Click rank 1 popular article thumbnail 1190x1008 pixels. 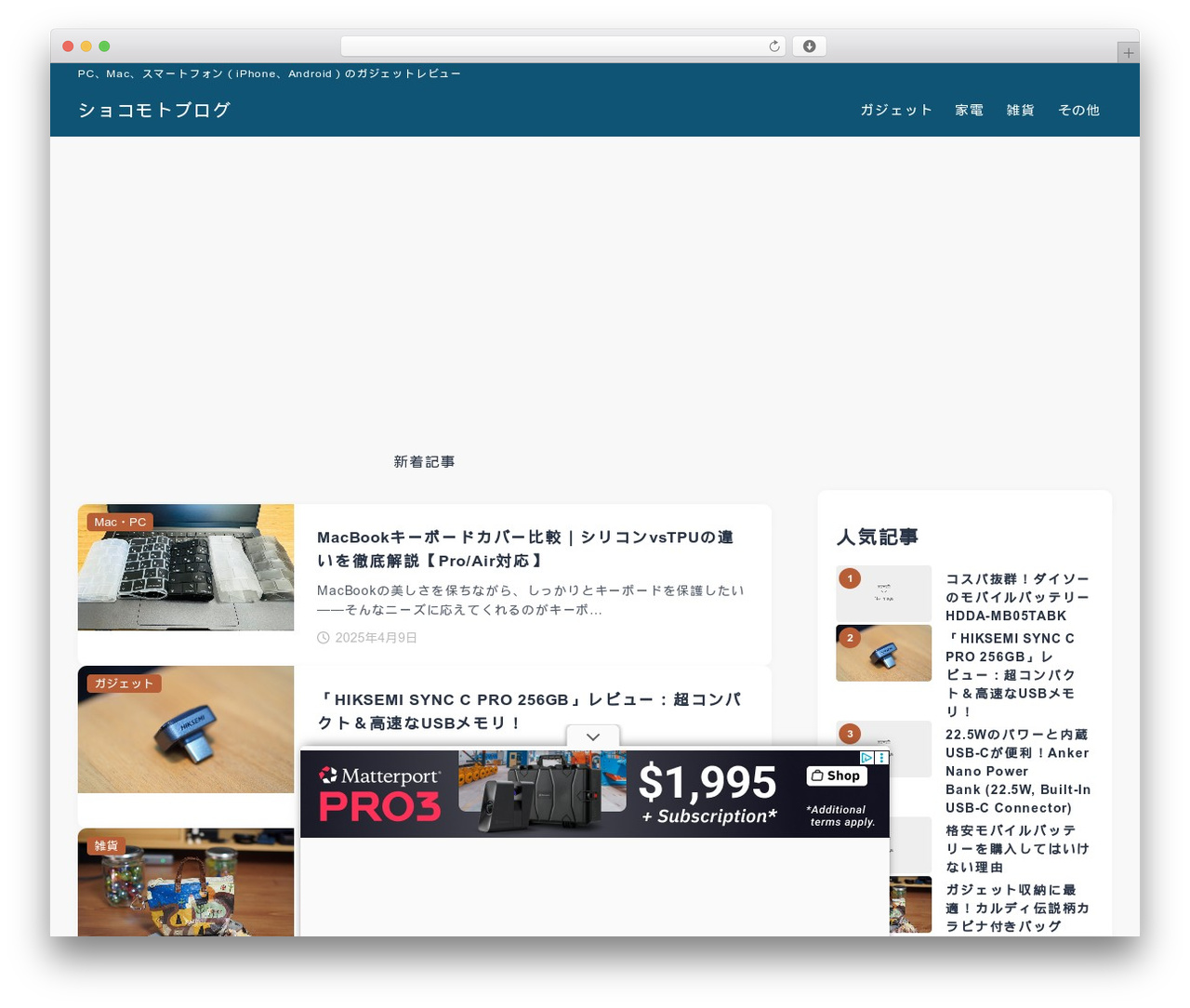tap(883, 593)
